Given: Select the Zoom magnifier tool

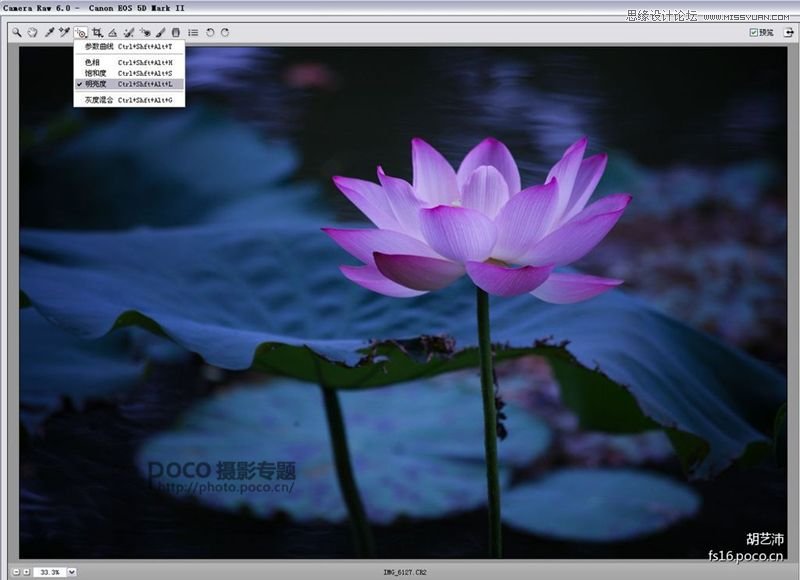Looking at the screenshot, I should click(17, 32).
